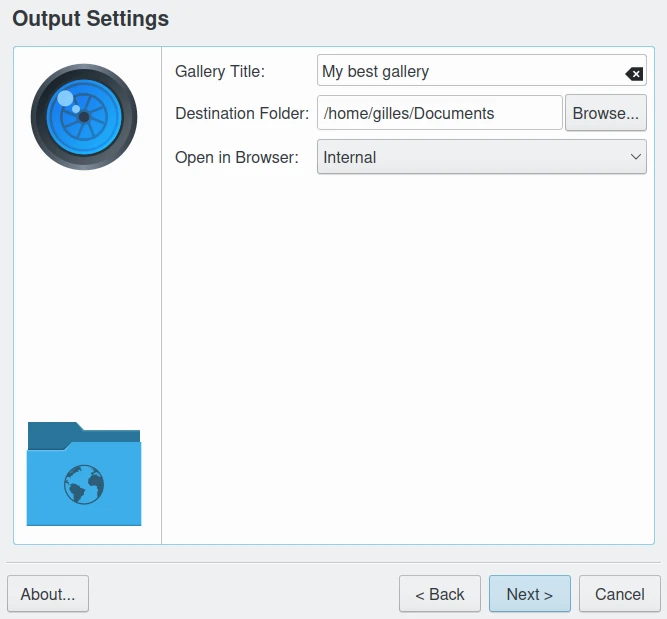Click the "Output Settings" page heading
Image resolution: width=667 pixels, height=619 pixels.
click(x=90, y=19)
